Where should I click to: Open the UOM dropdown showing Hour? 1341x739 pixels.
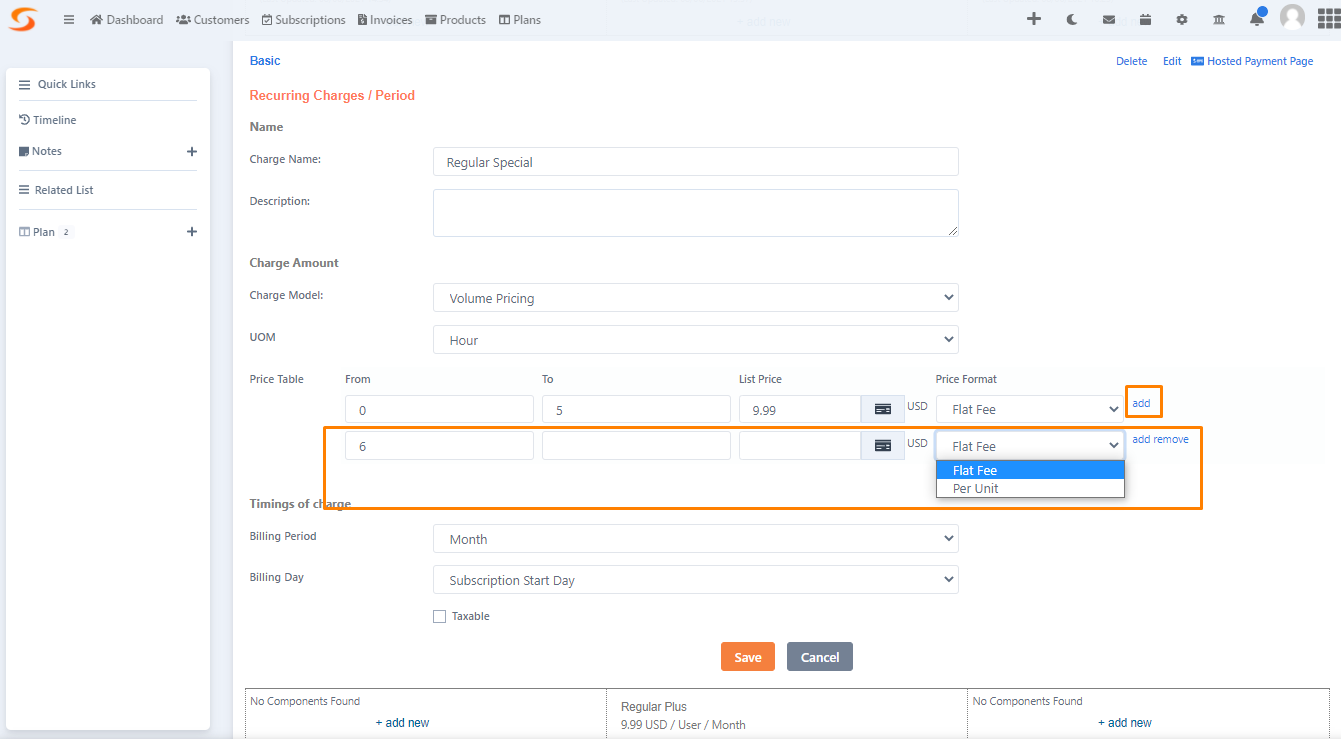[695, 339]
